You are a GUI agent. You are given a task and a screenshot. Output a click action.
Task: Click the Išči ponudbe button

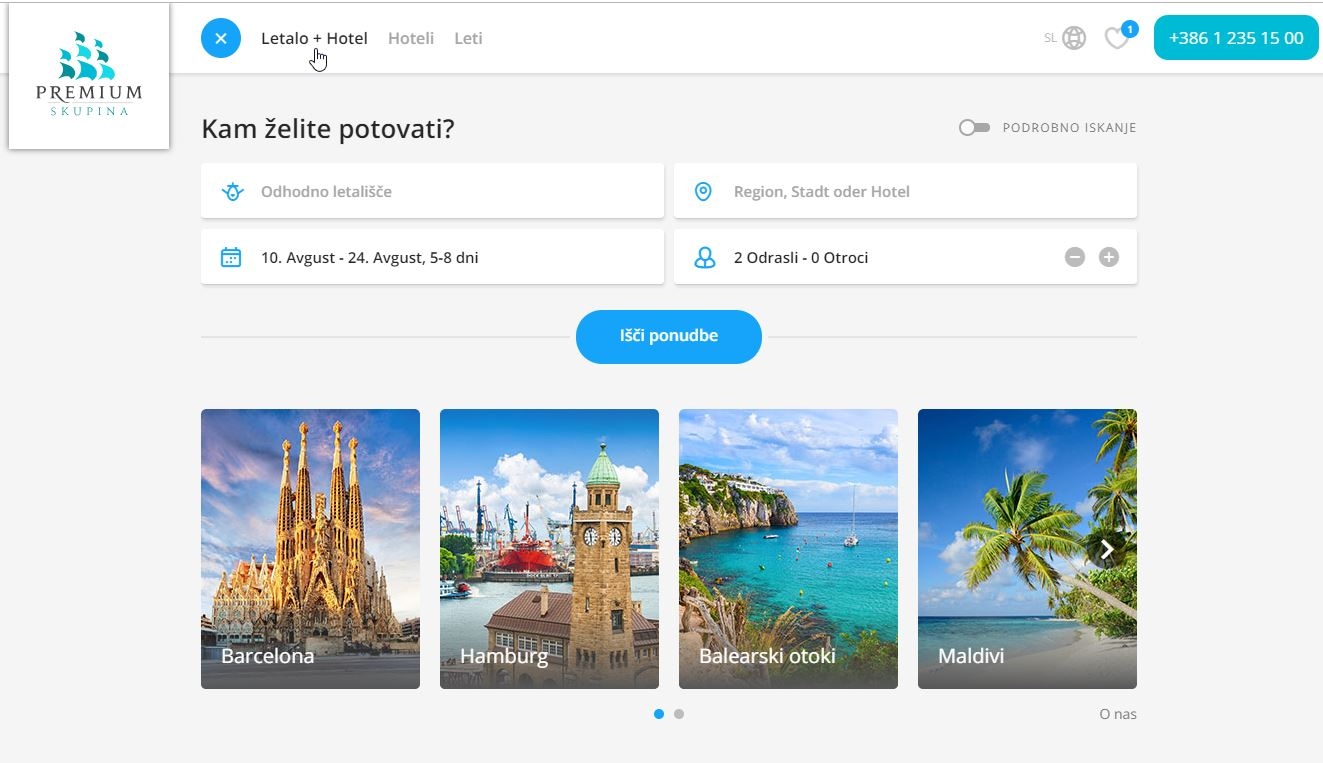[x=669, y=336]
